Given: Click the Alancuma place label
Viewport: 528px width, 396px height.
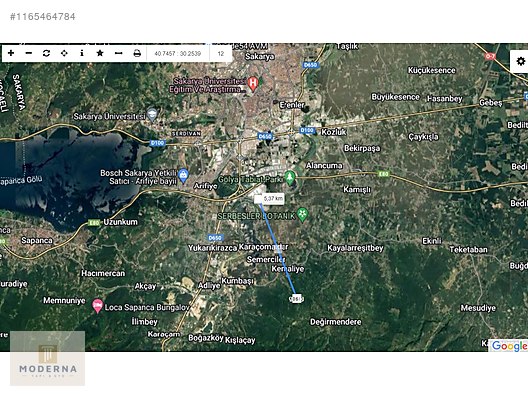Looking at the screenshot, I should click(x=324, y=165).
